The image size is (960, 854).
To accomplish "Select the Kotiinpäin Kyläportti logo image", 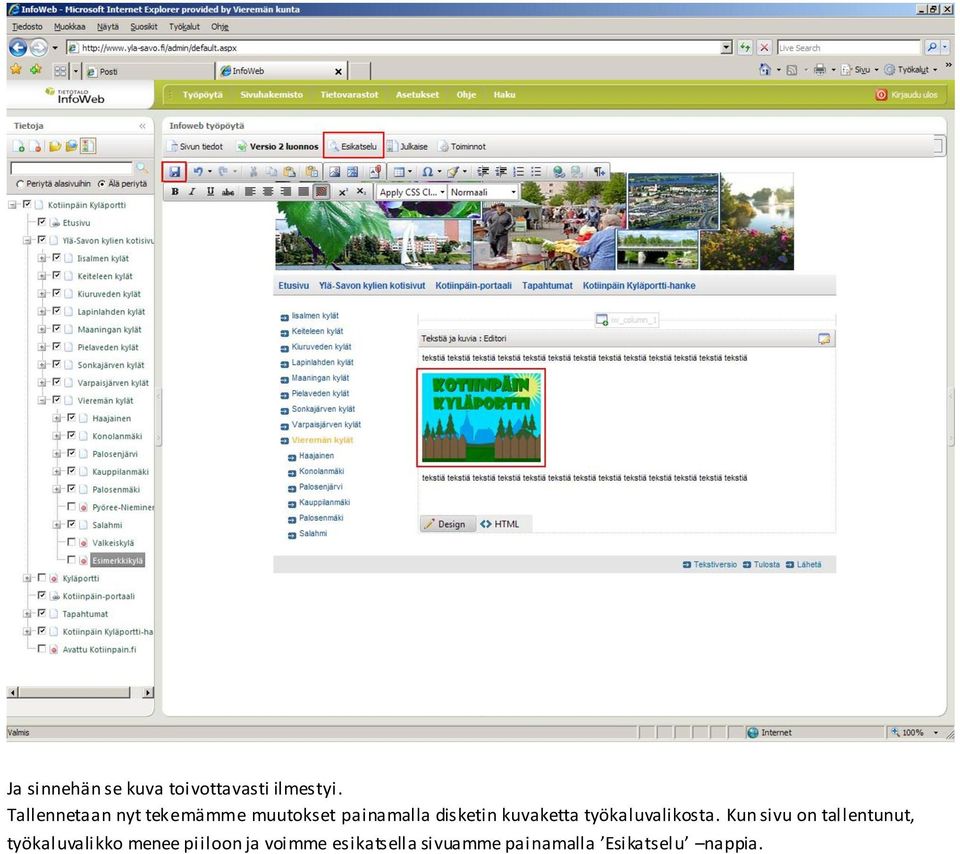I will (481, 418).
